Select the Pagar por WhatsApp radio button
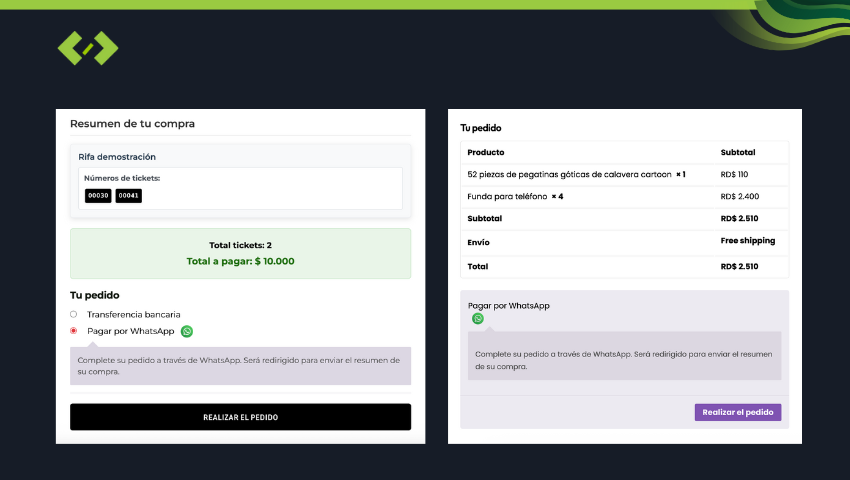 coord(73,330)
